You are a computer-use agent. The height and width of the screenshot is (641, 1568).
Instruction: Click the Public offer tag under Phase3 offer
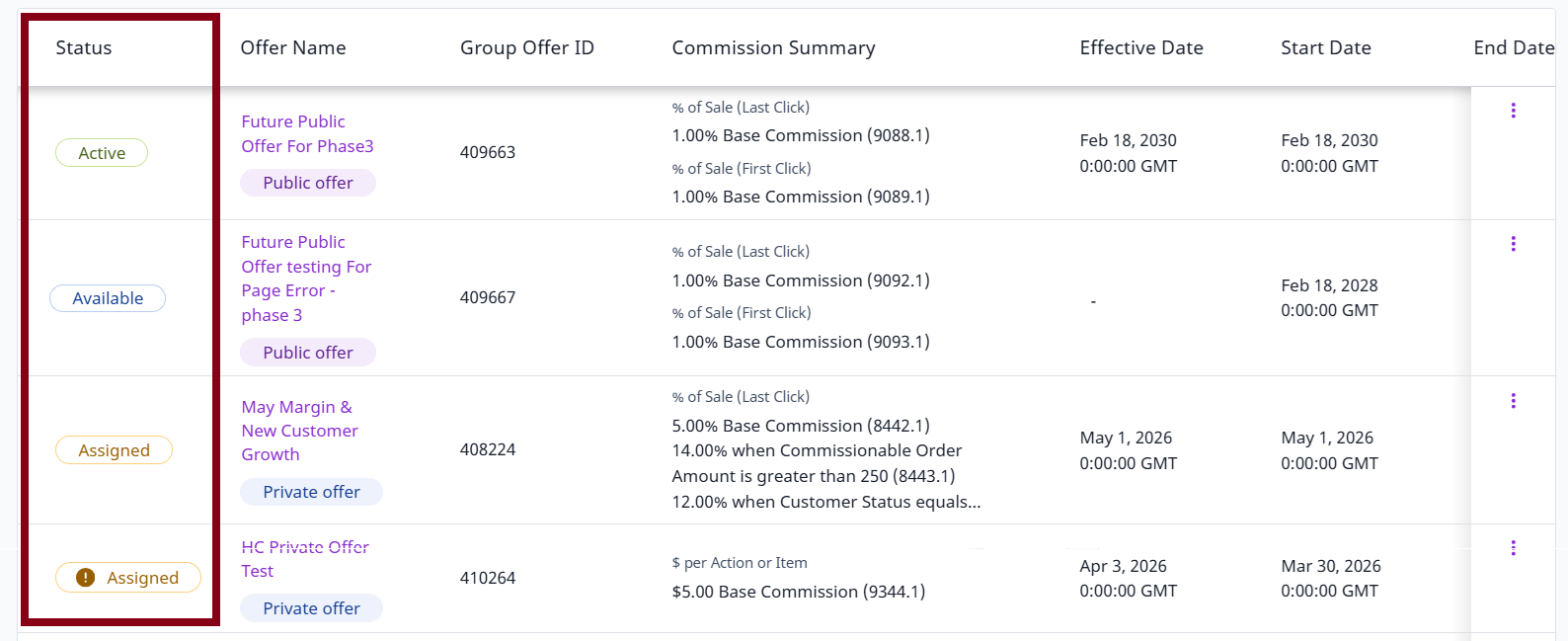point(308,183)
